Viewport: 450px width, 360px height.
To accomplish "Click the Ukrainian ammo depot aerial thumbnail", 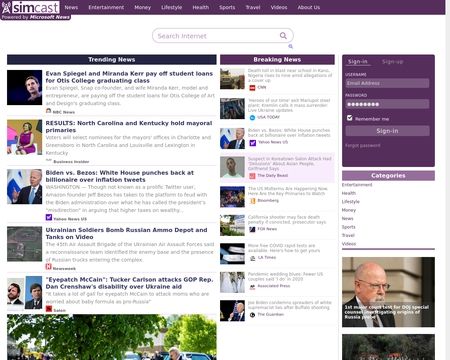I will [x=25, y=244].
